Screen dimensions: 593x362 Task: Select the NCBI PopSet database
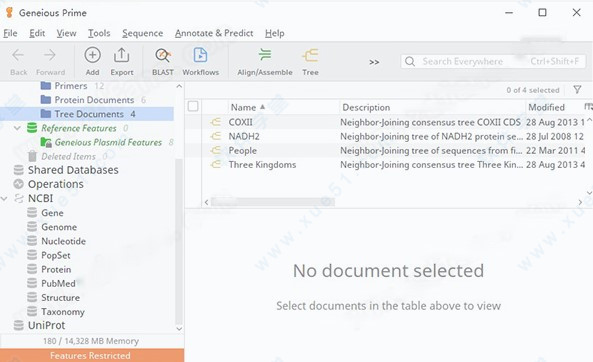[x=56, y=255]
